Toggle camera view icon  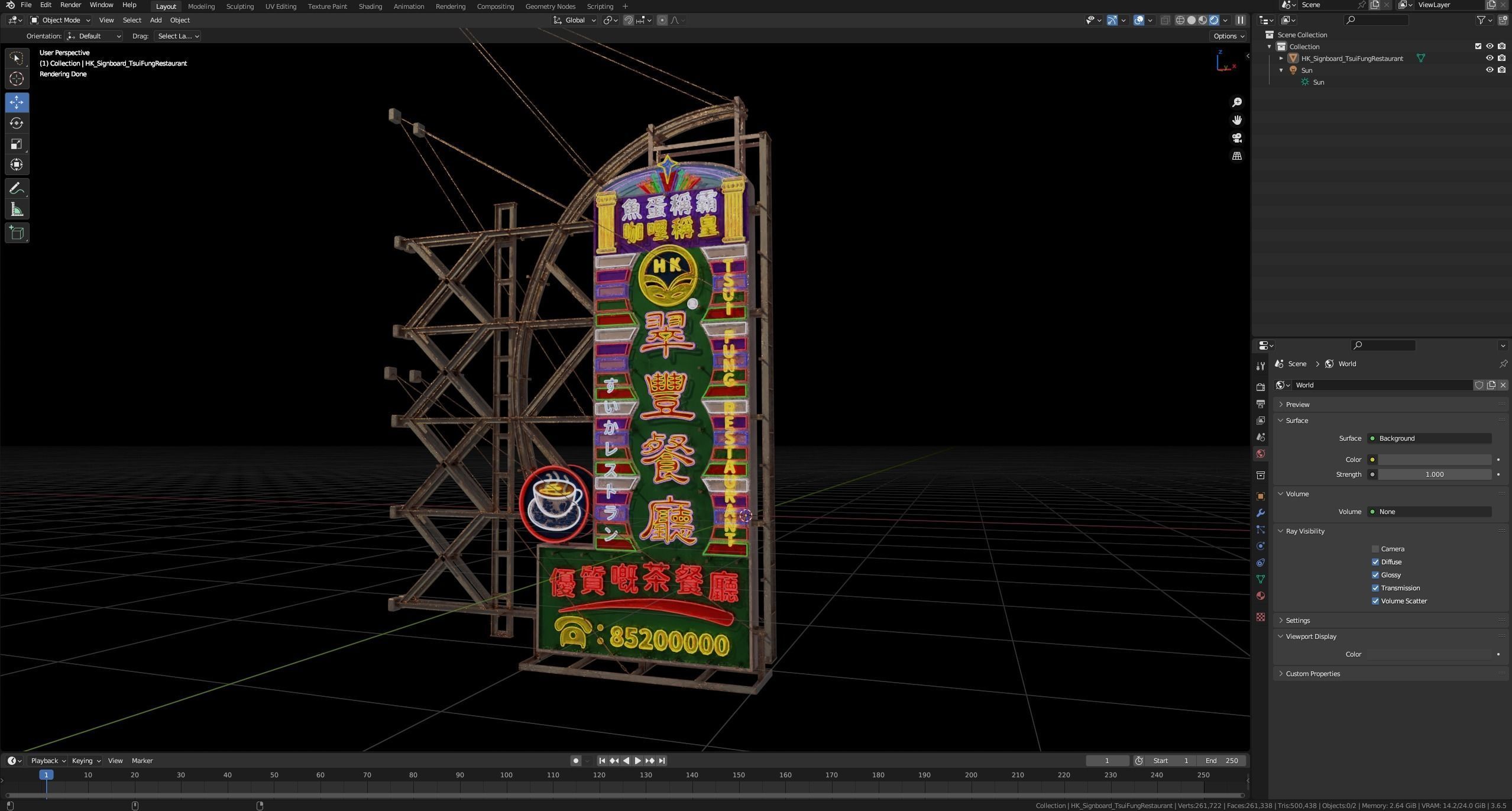(x=1236, y=138)
